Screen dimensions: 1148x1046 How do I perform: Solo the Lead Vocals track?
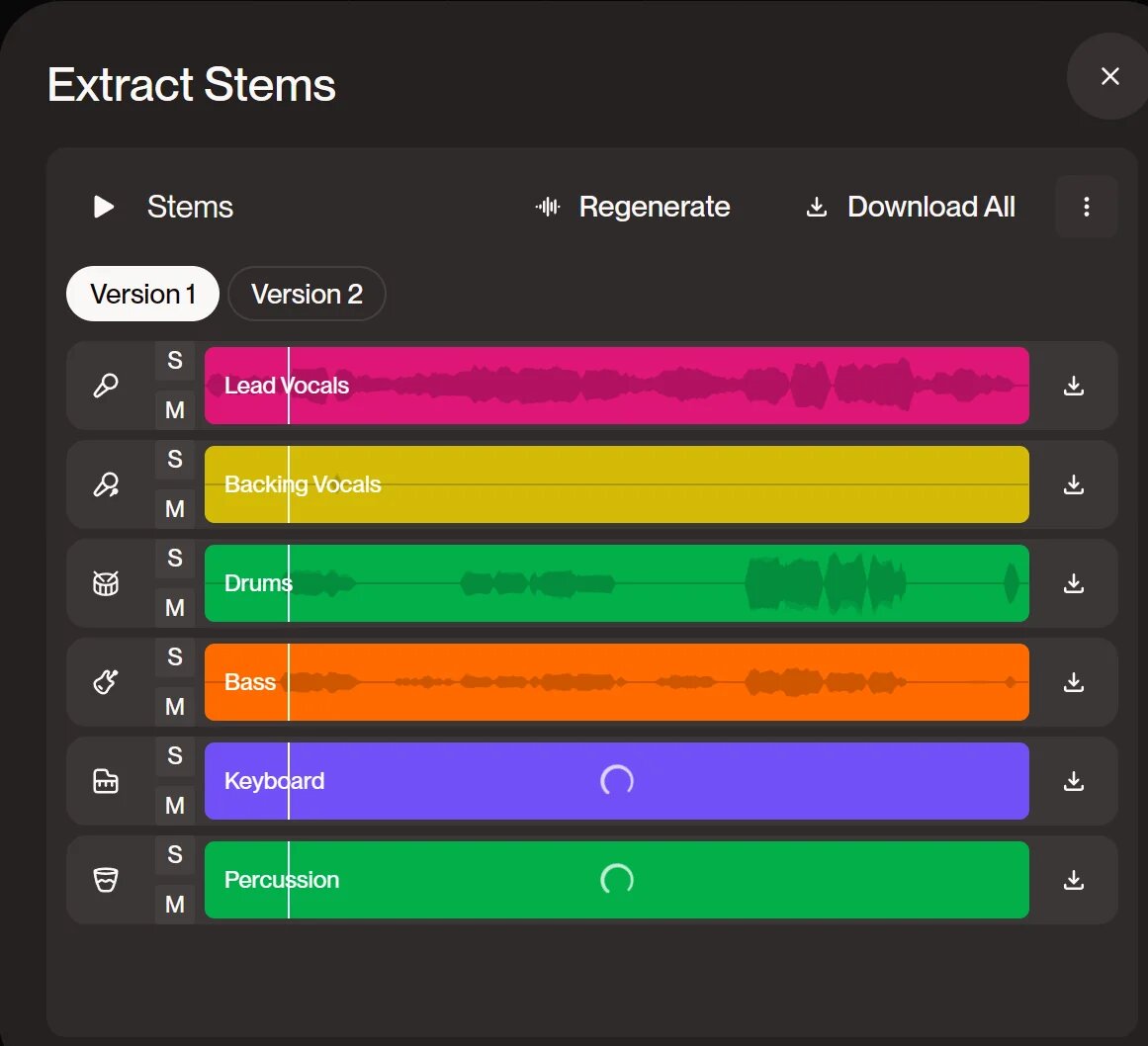(175, 361)
